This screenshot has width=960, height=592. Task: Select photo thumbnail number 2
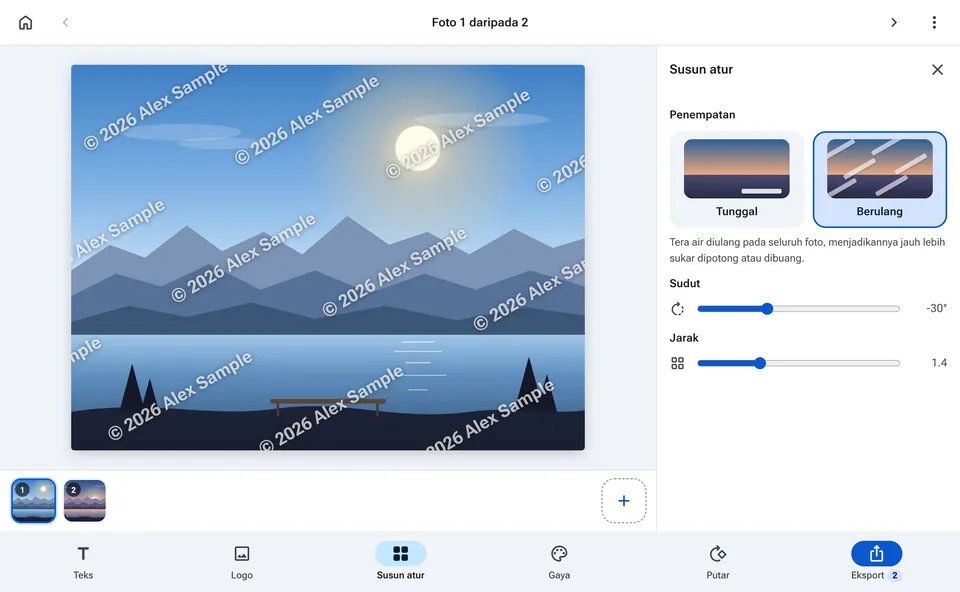point(84,501)
